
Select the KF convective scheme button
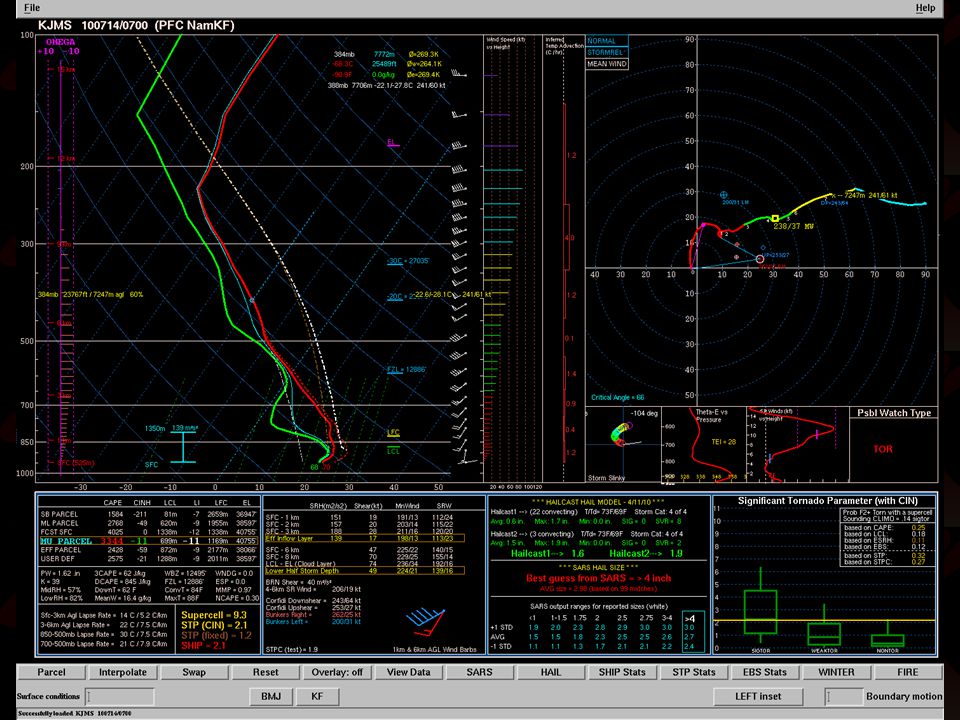[x=317, y=696]
